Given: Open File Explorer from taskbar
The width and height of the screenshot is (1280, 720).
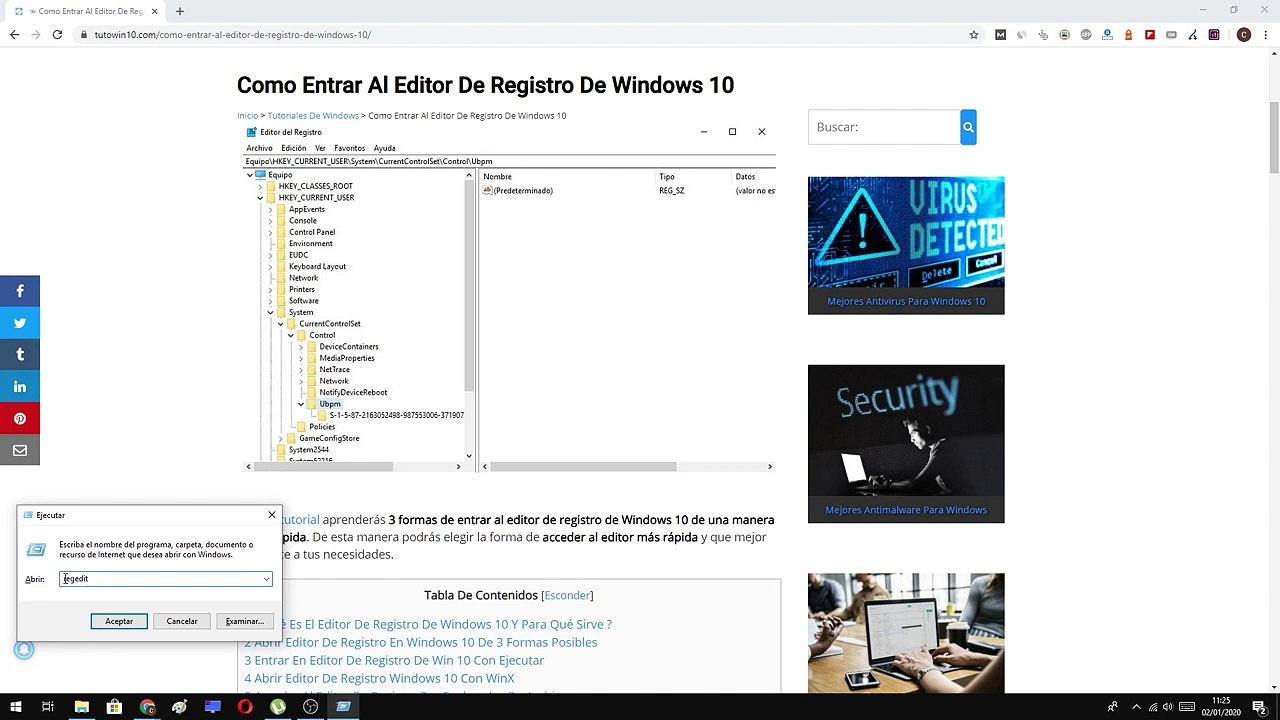Looking at the screenshot, I should pyautogui.click(x=82, y=707).
